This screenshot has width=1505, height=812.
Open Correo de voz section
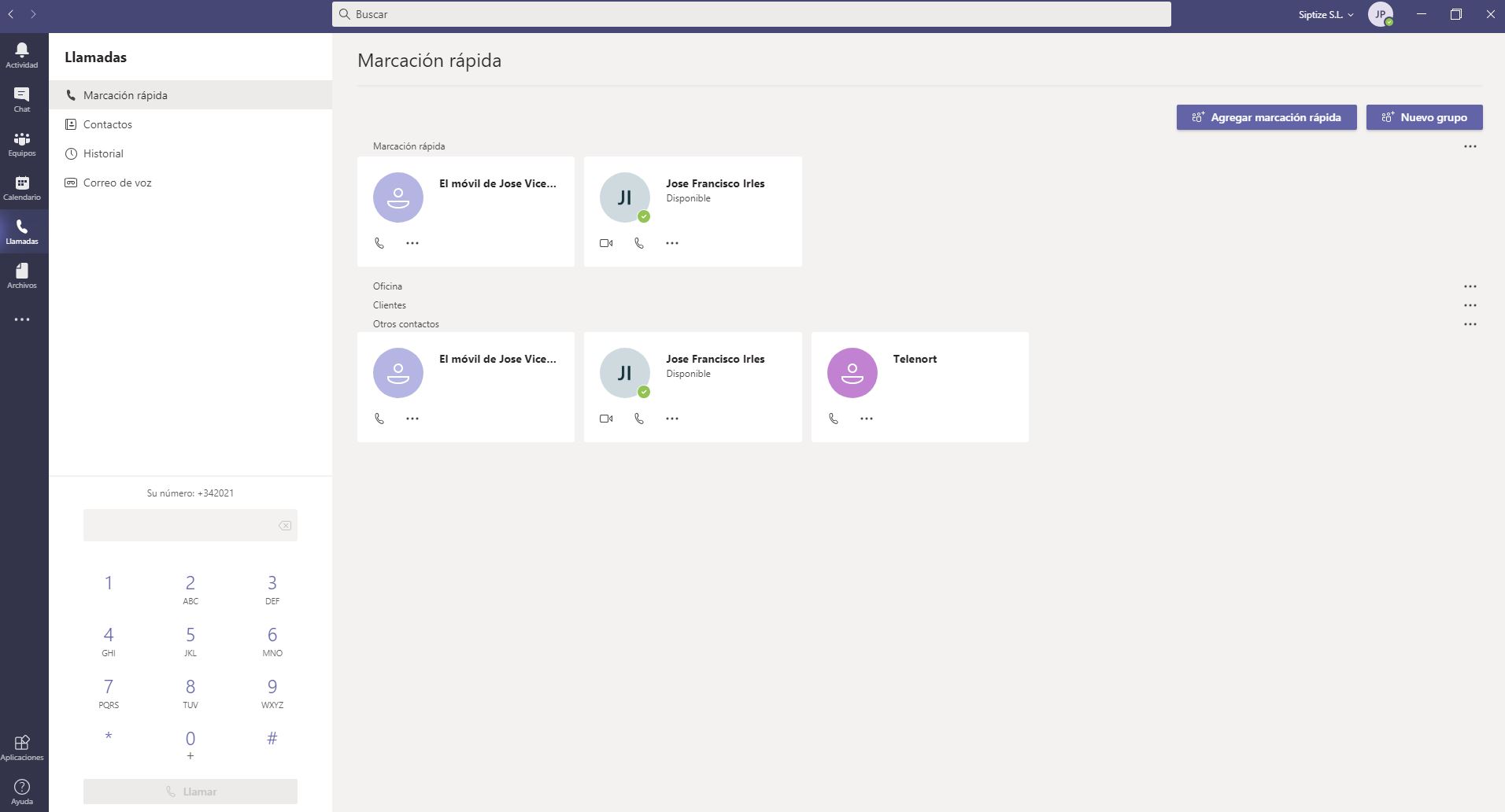117,183
